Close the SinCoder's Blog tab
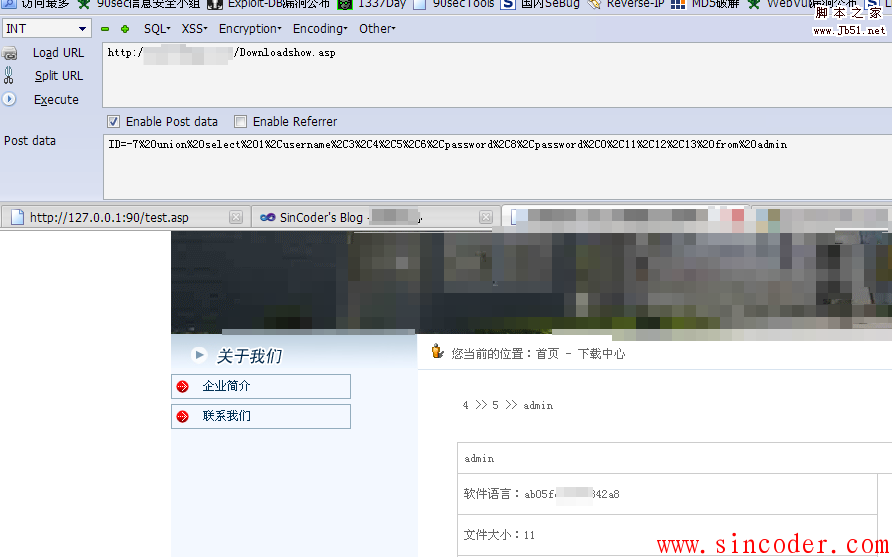The height and width of the screenshot is (557, 892). click(485, 217)
